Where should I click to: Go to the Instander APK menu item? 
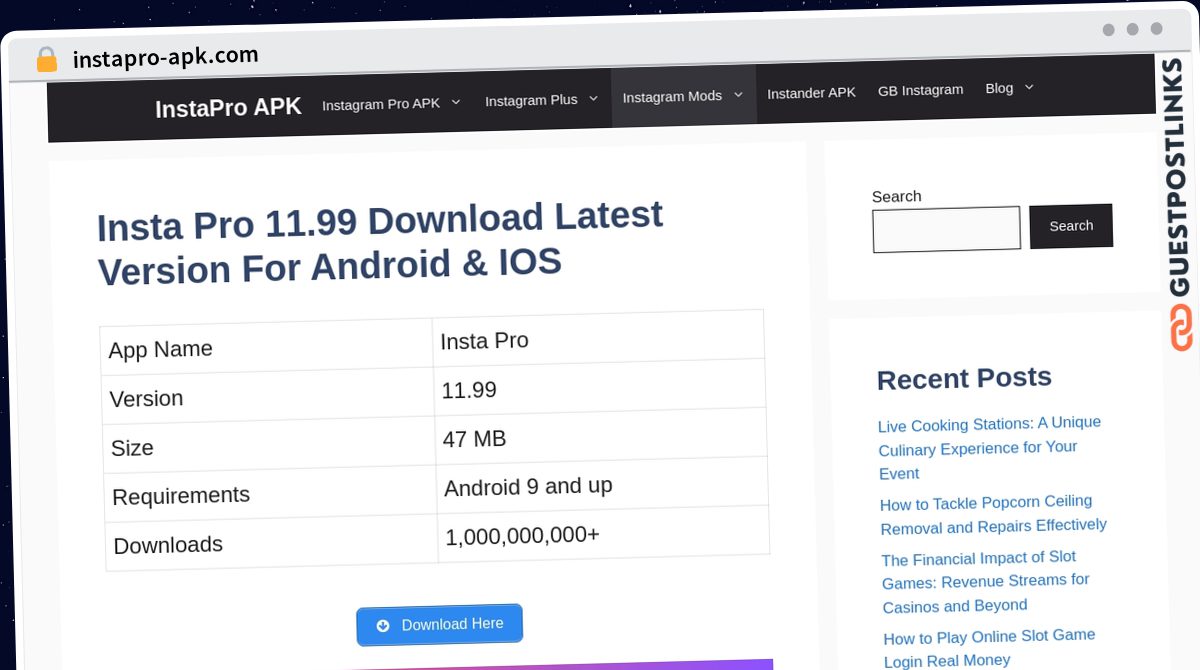click(811, 93)
